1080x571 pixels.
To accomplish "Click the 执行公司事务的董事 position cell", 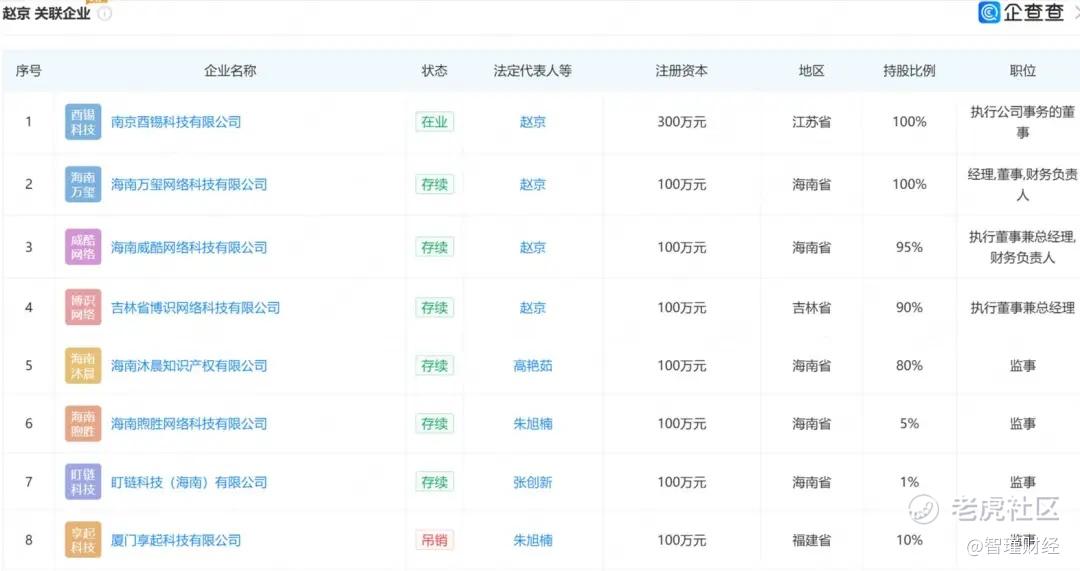I will [1023, 122].
